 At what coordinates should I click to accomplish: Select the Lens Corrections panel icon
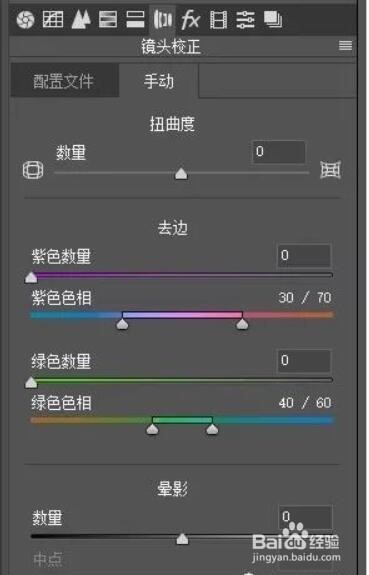pos(163,19)
